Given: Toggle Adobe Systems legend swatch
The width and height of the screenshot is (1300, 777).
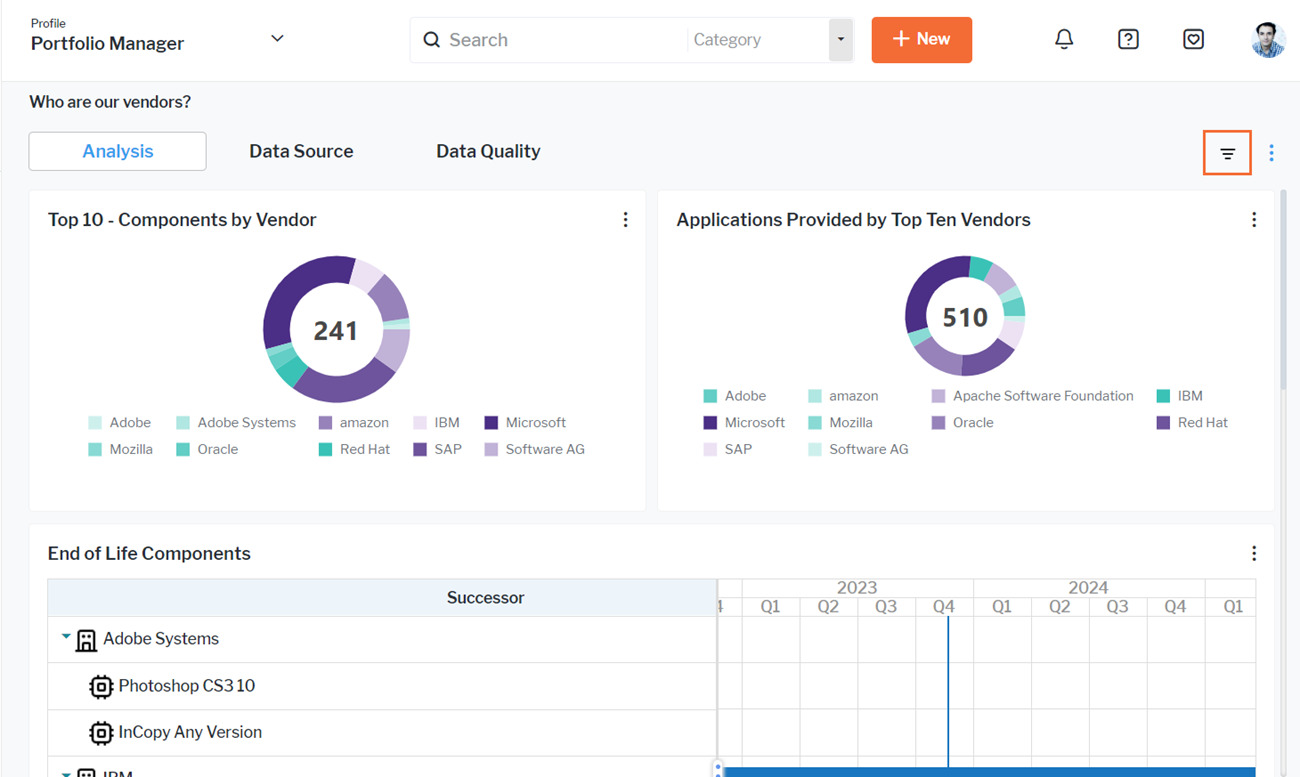Looking at the screenshot, I should point(183,423).
